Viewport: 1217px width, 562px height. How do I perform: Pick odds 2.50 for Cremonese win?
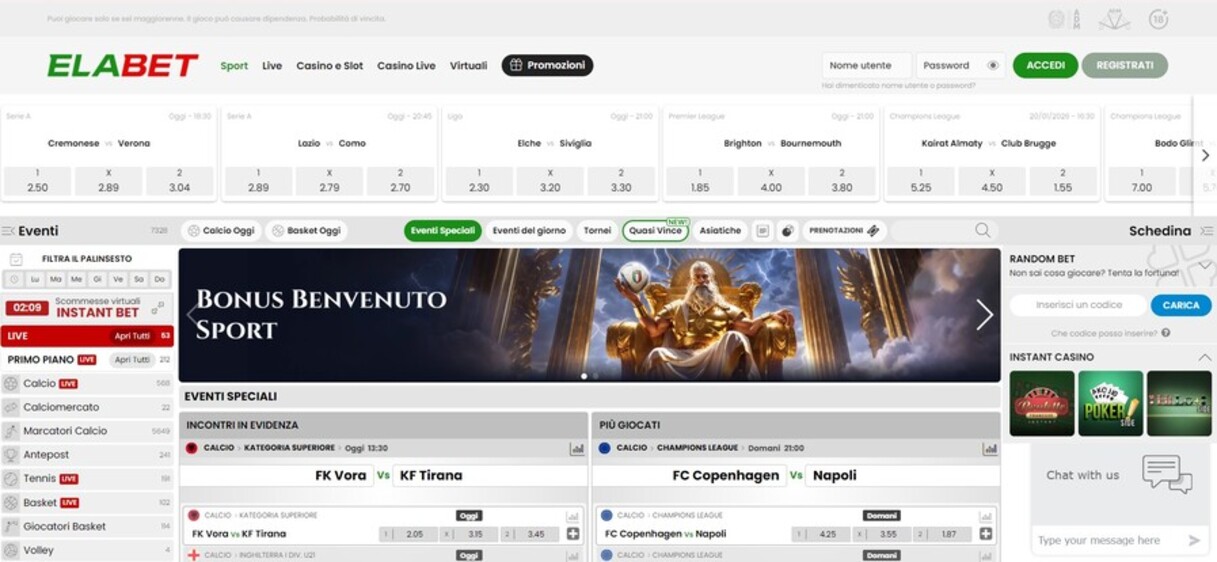click(x=38, y=181)
